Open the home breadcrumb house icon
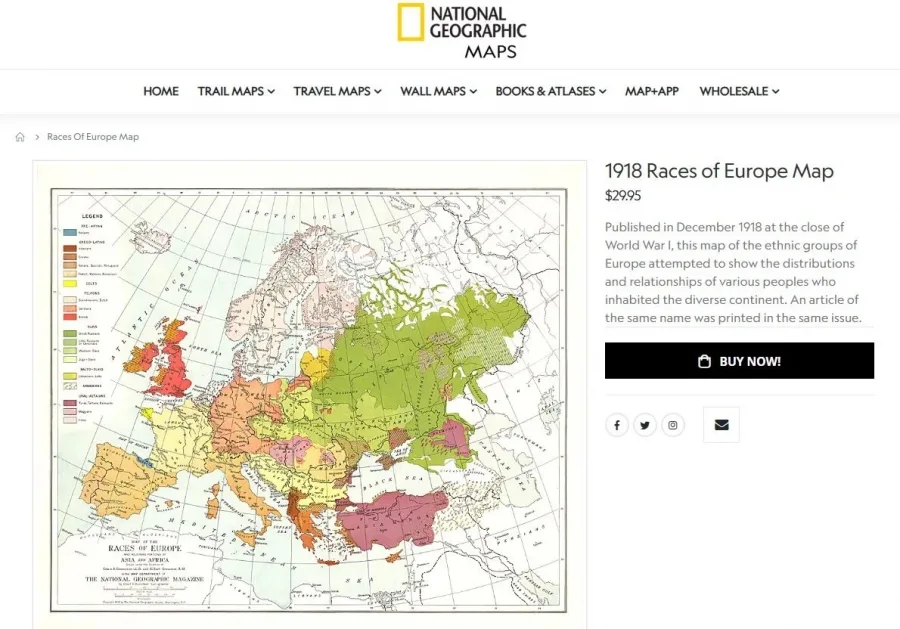 coord(20,137)
